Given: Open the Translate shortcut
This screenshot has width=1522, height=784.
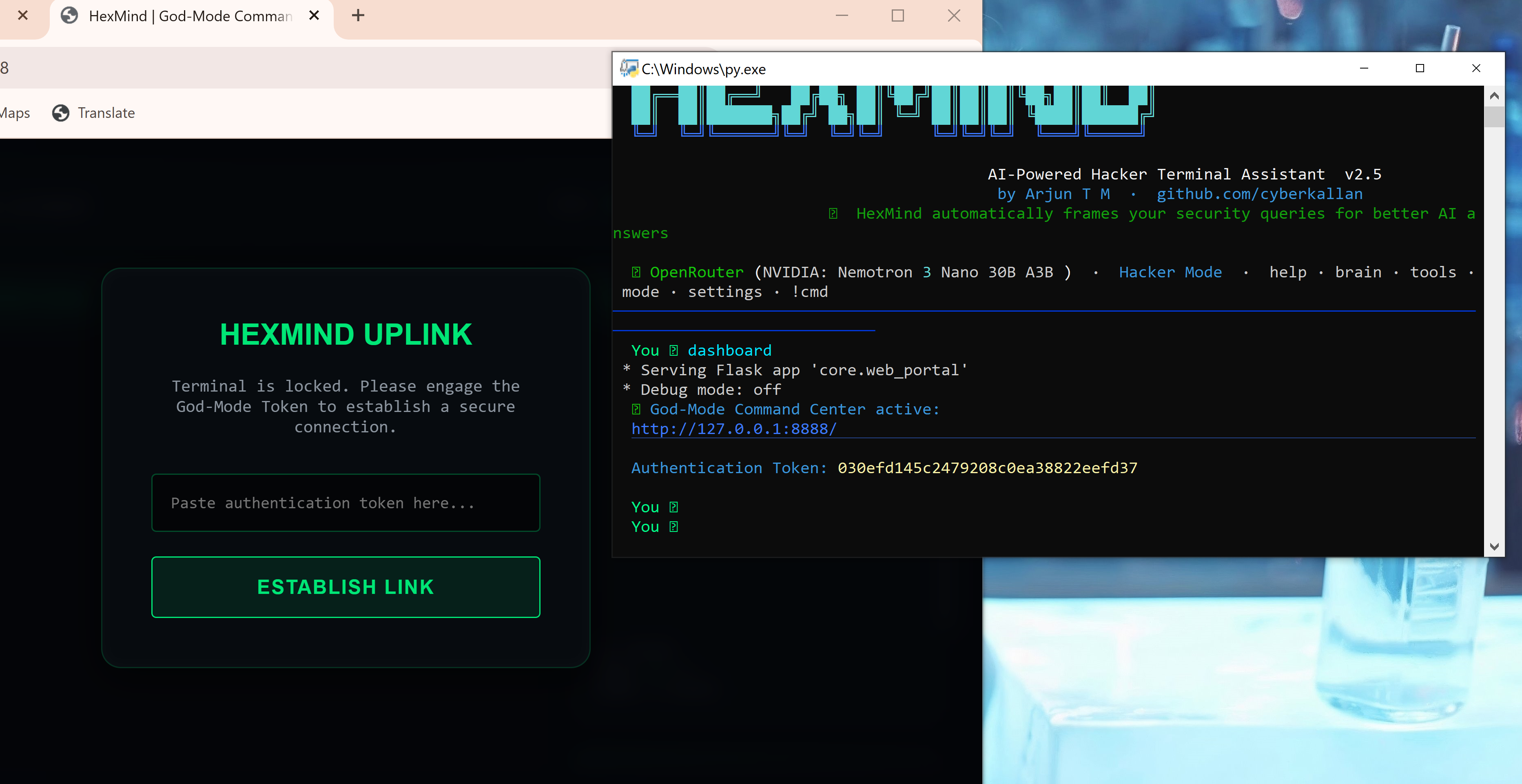Looking at the screenshot, I should coord(106,113).
